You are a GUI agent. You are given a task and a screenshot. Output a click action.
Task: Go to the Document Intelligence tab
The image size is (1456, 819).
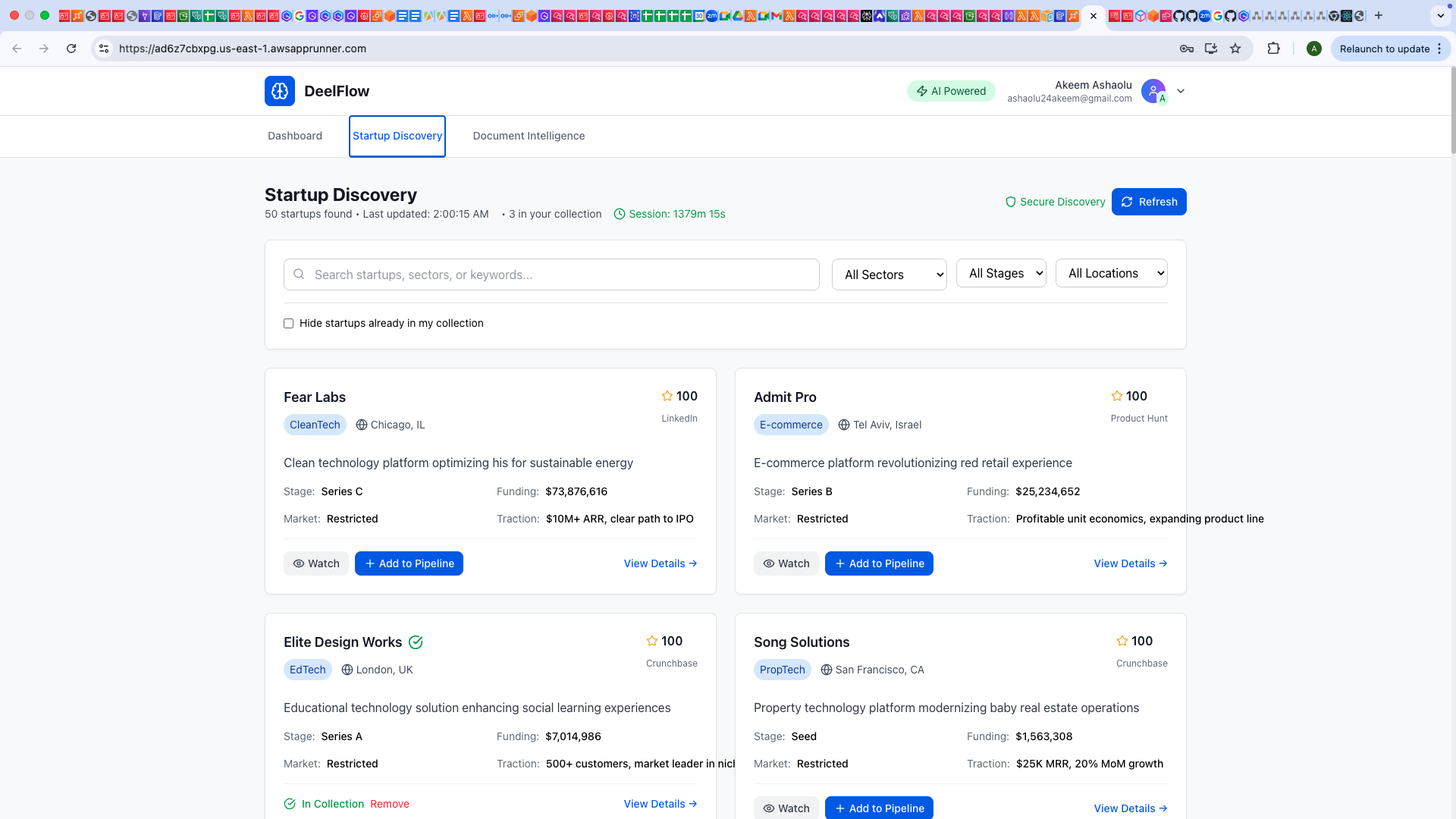click(x=529, y=136)
